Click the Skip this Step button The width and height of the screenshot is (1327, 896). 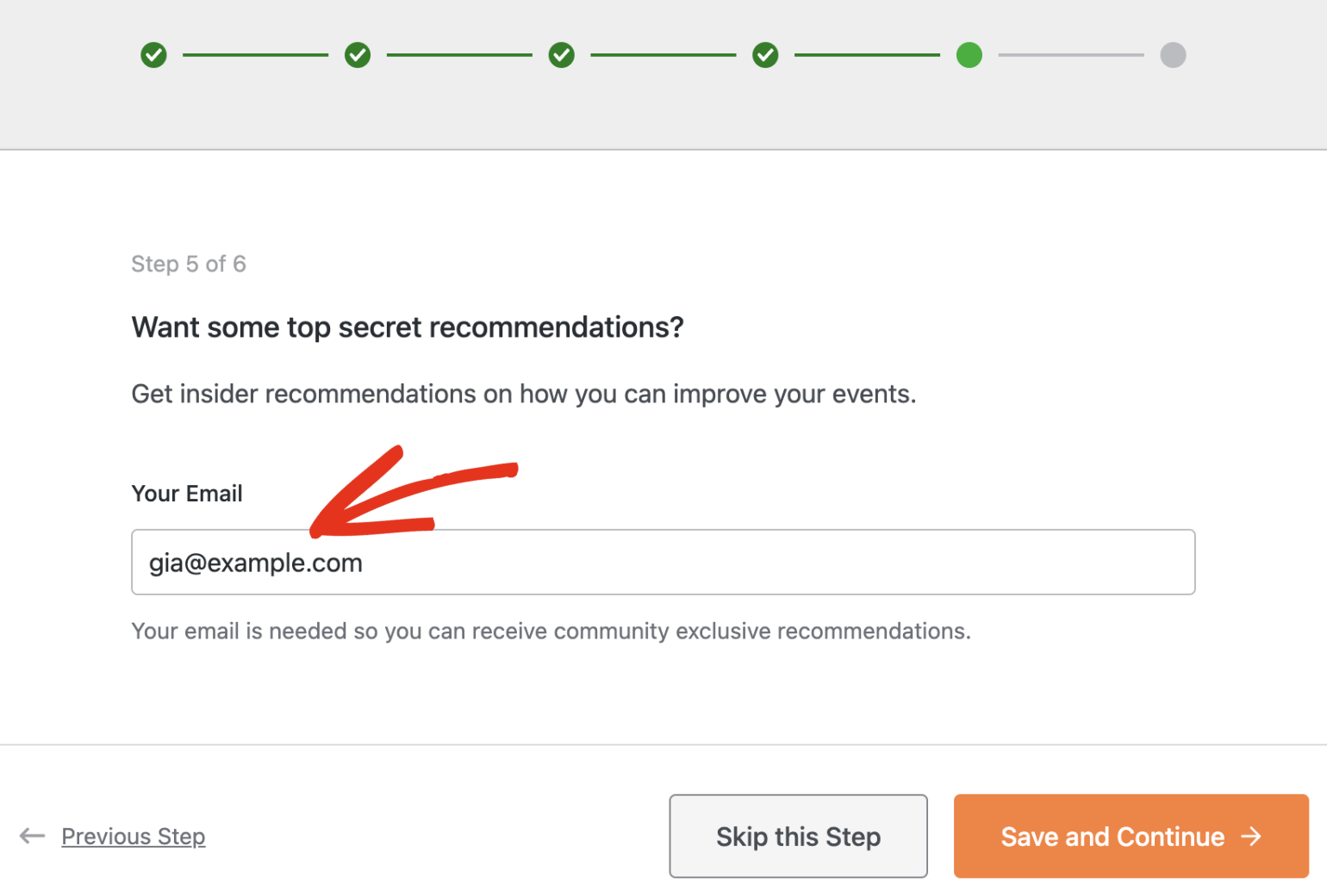click(798, 836)
